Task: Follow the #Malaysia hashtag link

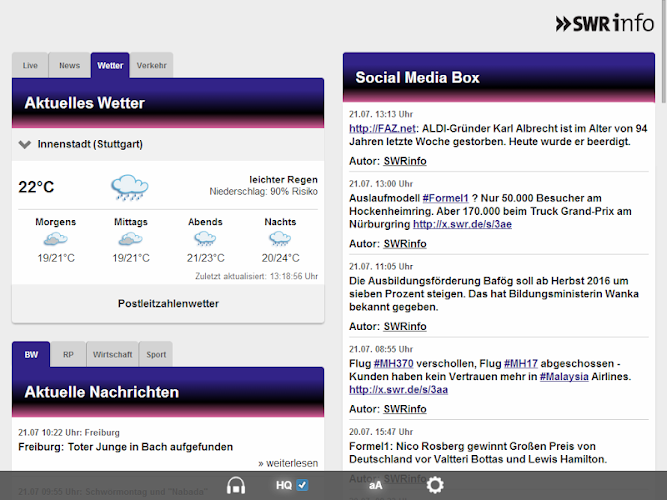Action: (564, 377)
